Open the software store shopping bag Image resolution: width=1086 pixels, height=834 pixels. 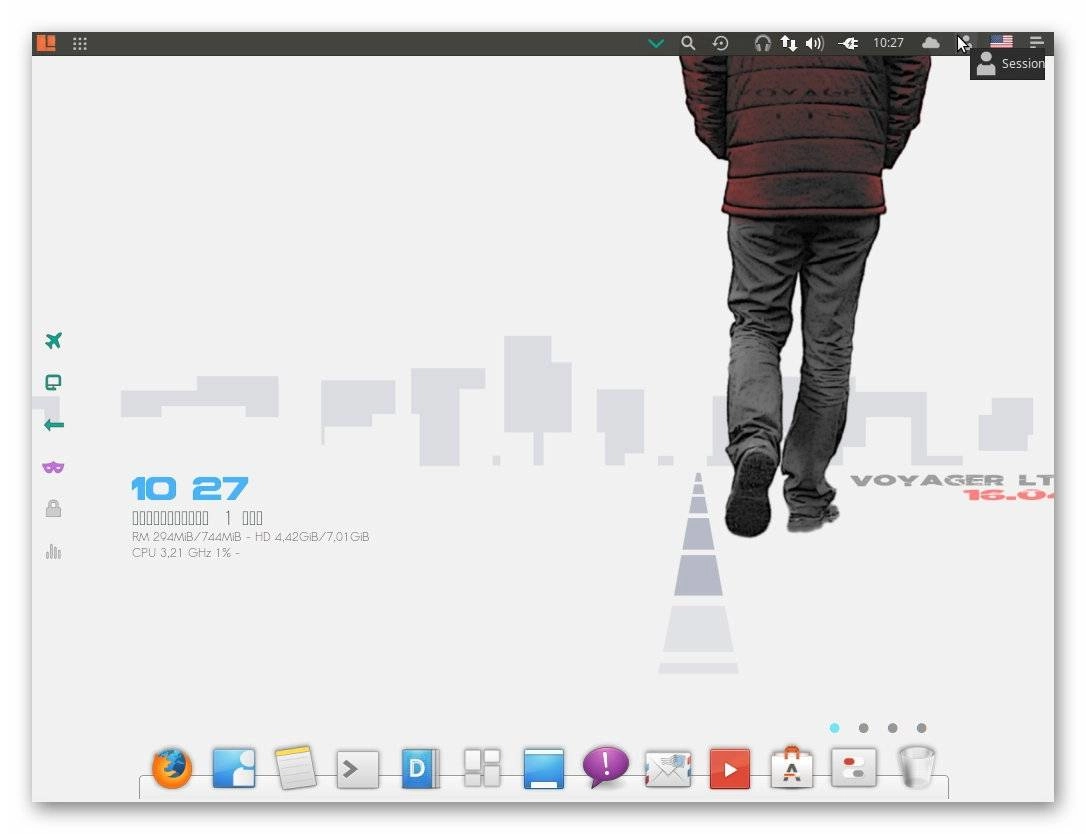coord(792,768)
